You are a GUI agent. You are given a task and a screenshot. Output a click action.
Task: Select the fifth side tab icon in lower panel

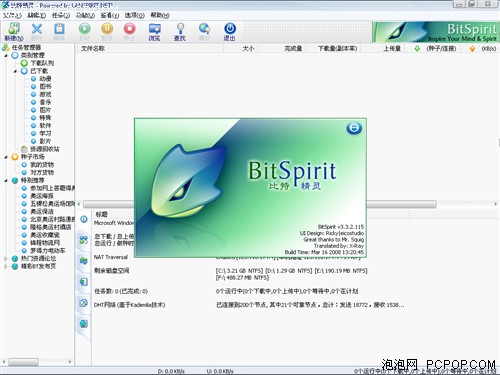pyautogui.click(x=84, y=303)
